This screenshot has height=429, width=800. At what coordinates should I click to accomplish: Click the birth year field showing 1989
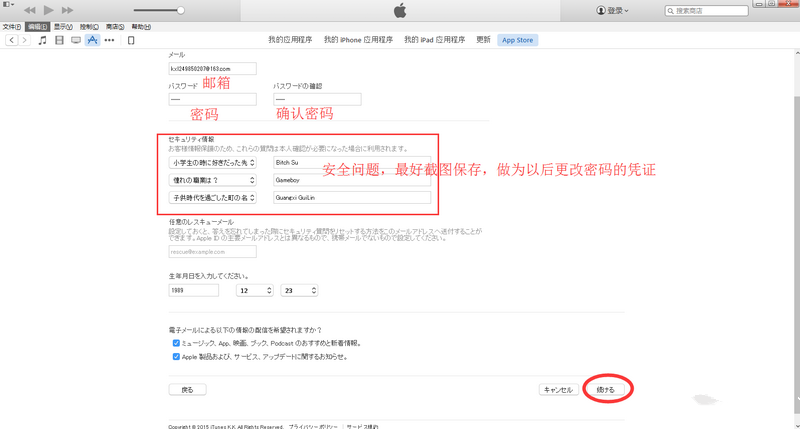coord(193,290)
